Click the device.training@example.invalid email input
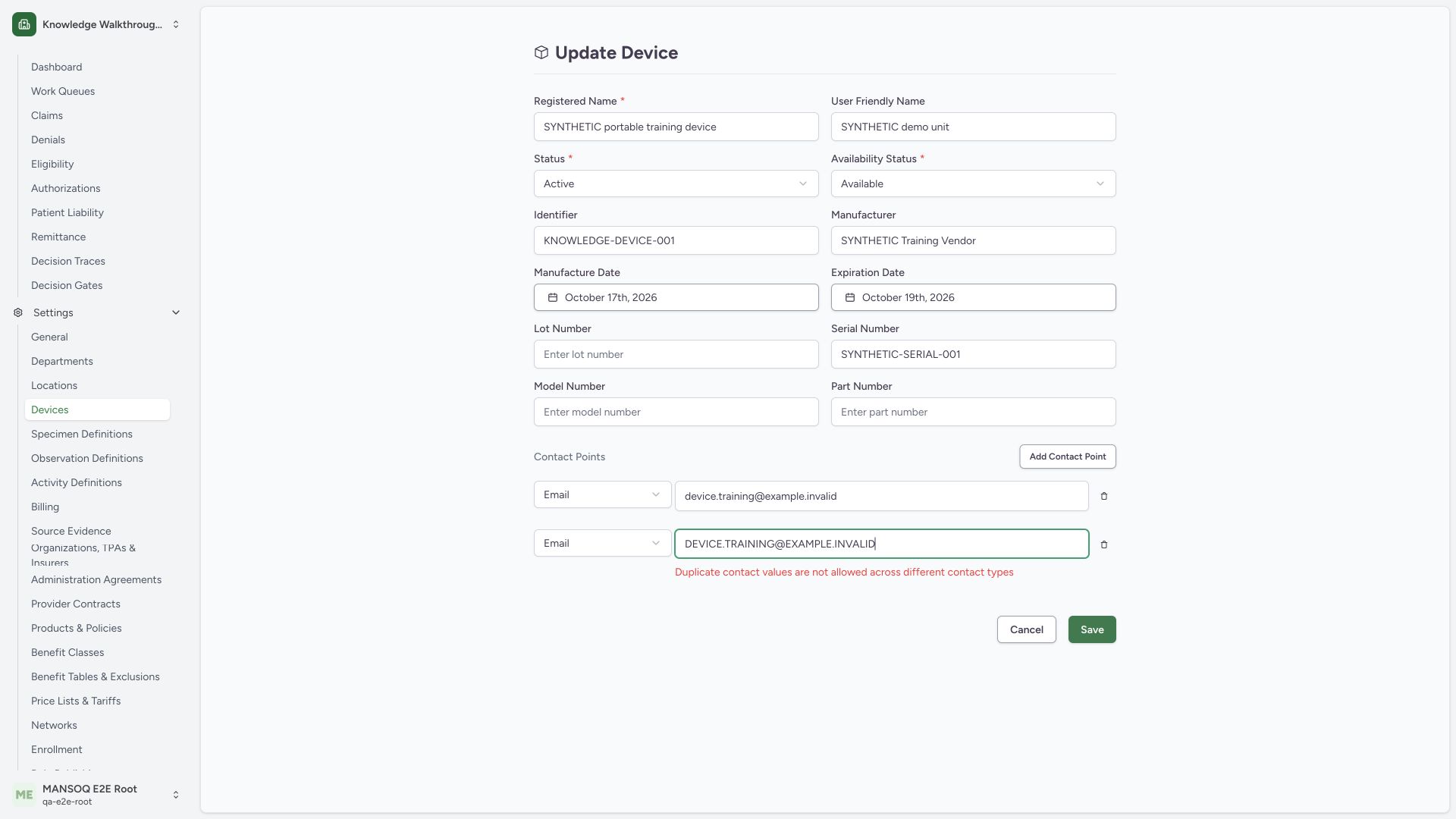Screen dimensions: 1456x819 [x=882, y=496]
